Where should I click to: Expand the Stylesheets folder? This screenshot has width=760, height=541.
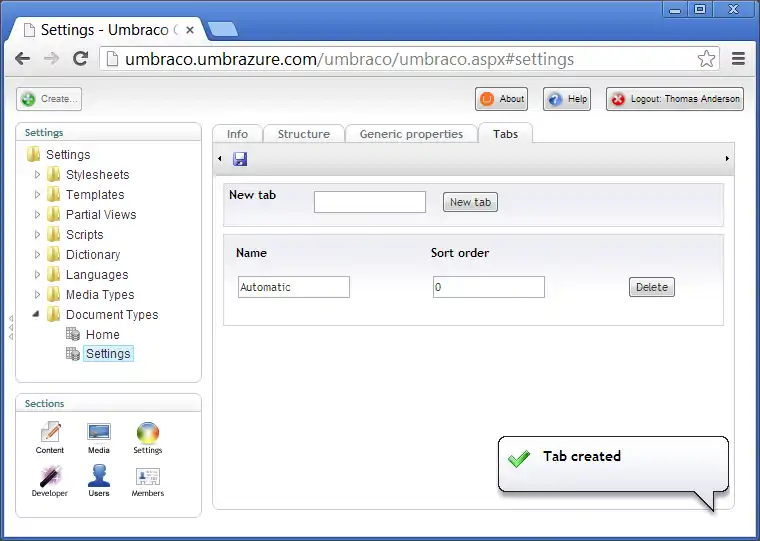[x=37, y=175]
